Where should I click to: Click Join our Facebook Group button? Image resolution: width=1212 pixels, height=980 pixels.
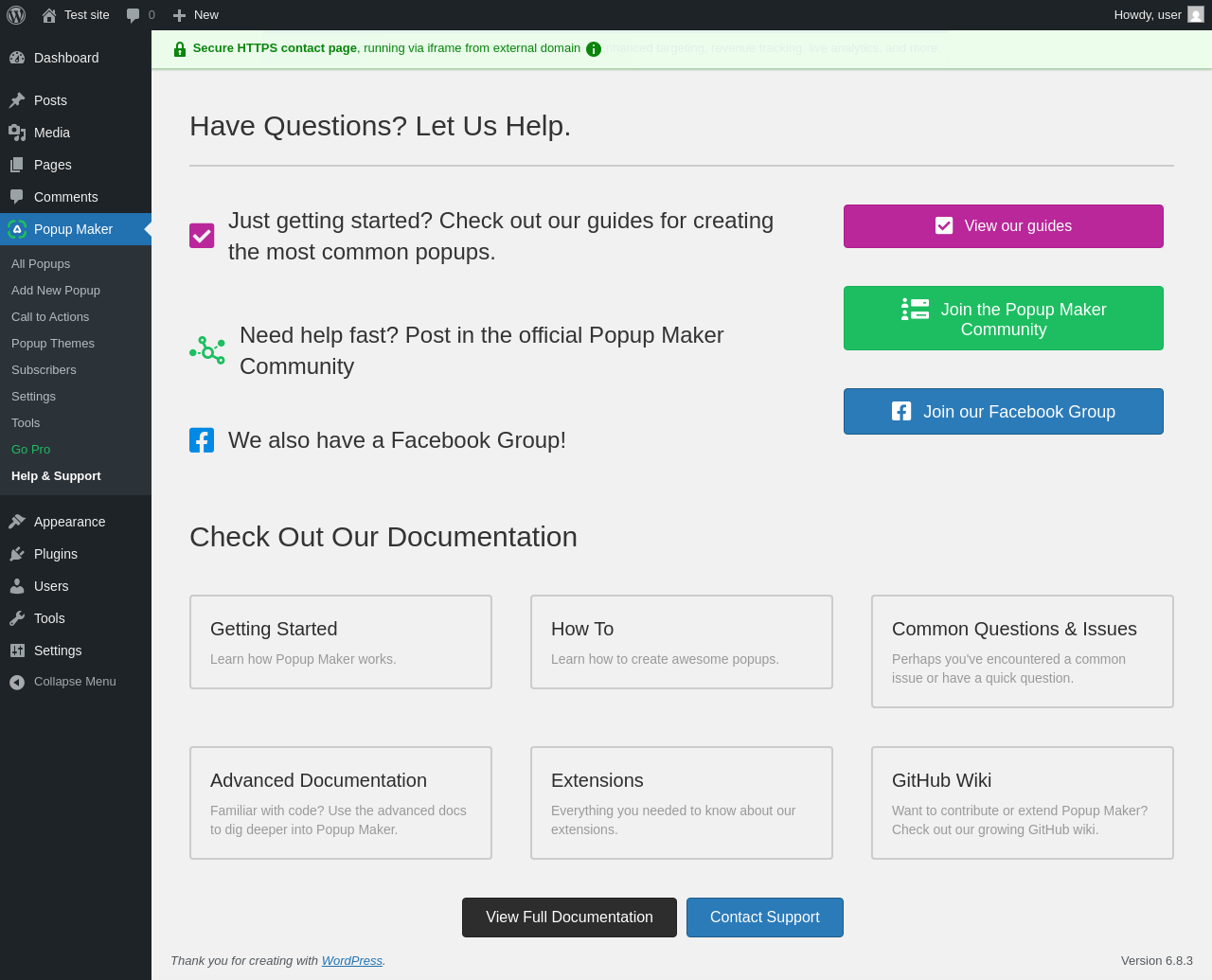click(x=1004, y=412)
